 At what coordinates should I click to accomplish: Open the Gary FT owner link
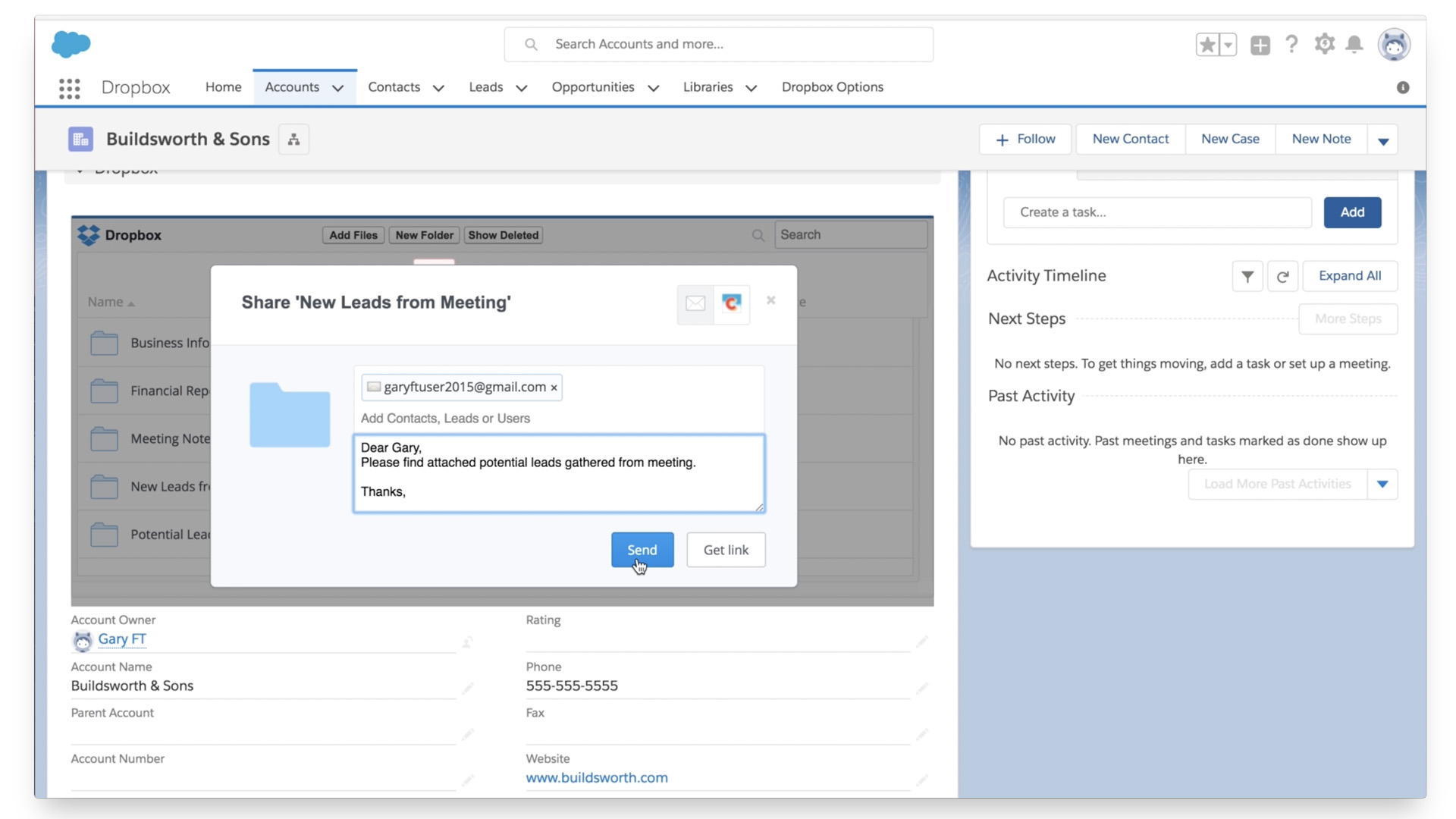click(x=122, y=639)
